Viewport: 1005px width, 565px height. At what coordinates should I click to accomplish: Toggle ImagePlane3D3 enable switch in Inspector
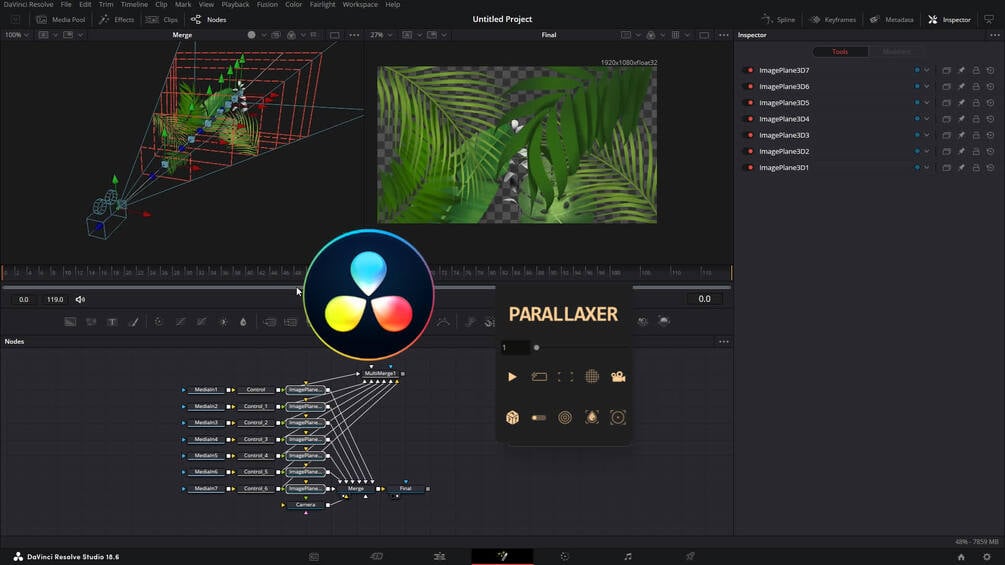[748, 135]
